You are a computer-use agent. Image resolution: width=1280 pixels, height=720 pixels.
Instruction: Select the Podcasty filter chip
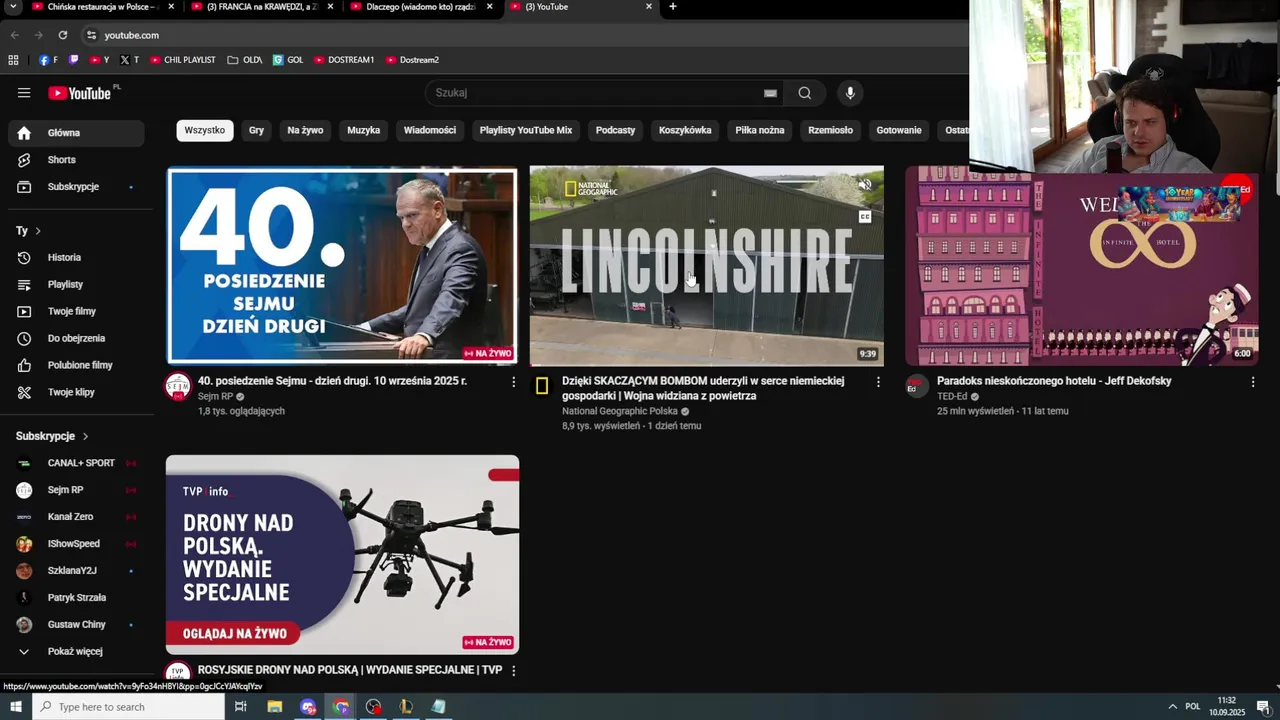point(616,130)
